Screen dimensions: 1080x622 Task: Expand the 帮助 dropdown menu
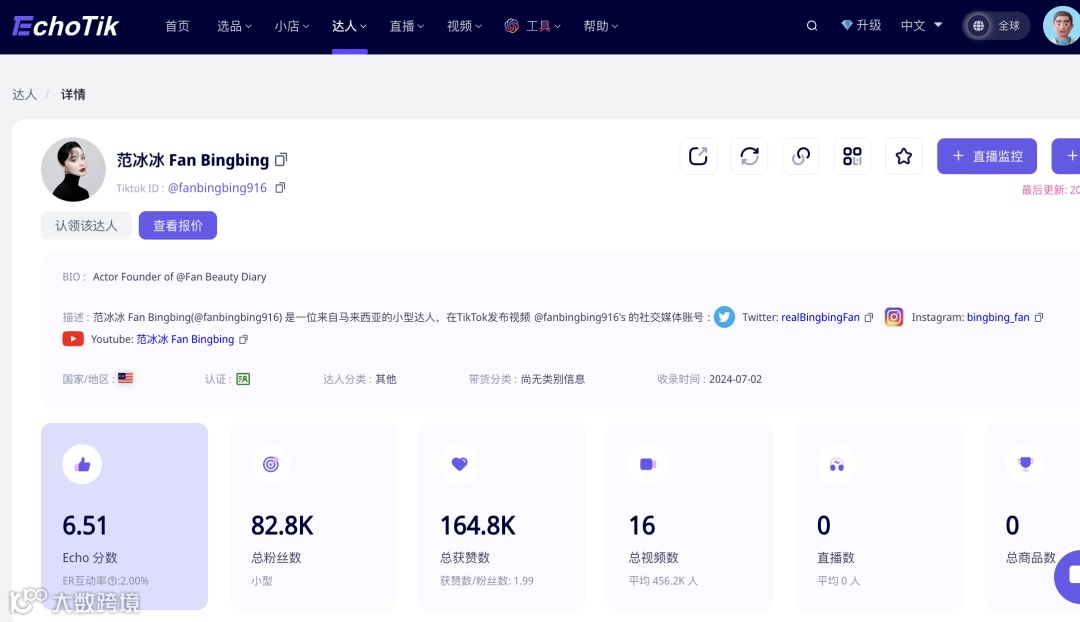[x=601, y=26]
